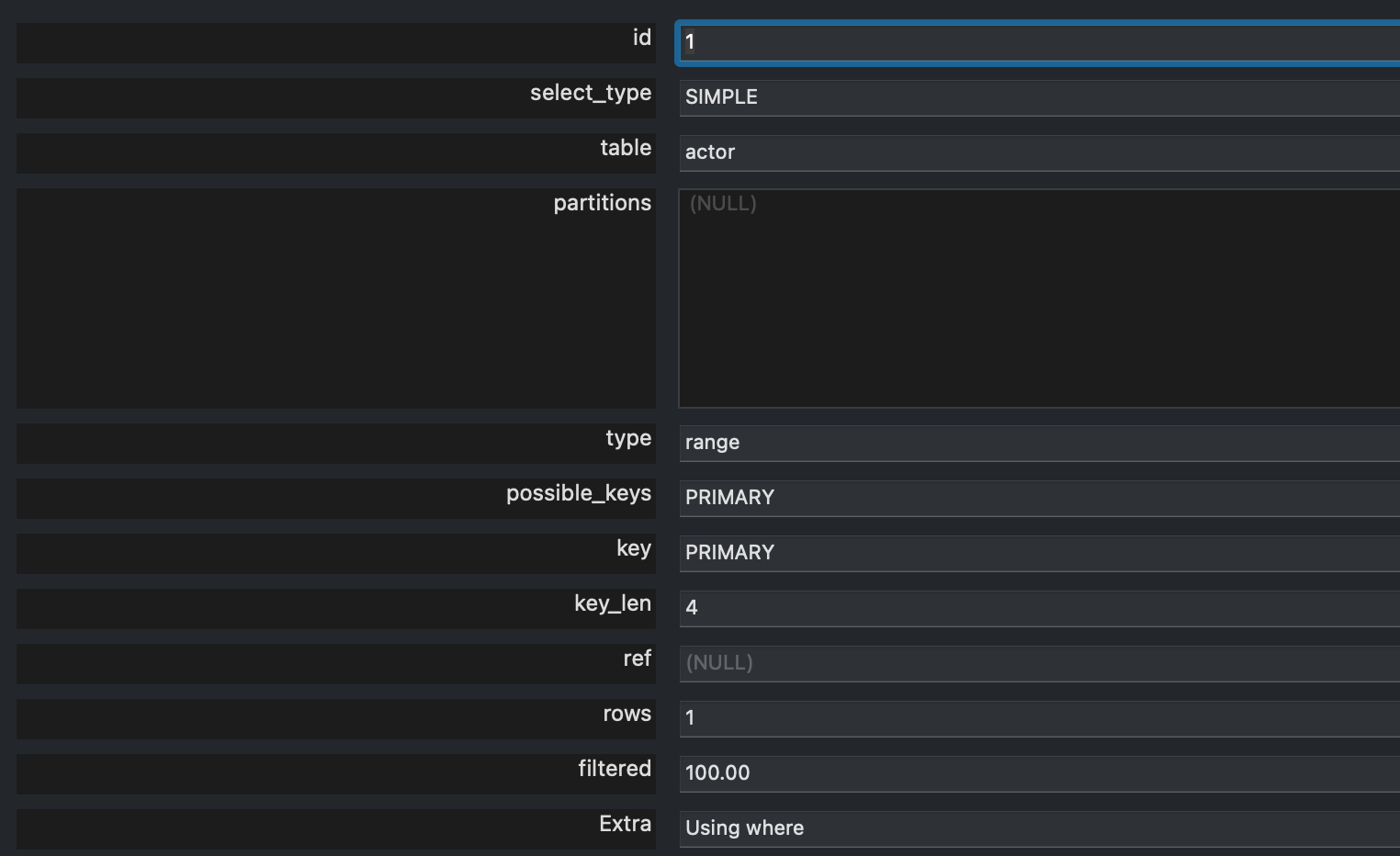Click the filtered column label
This screenshot has height=856, width=1400.
click(614, 770)
